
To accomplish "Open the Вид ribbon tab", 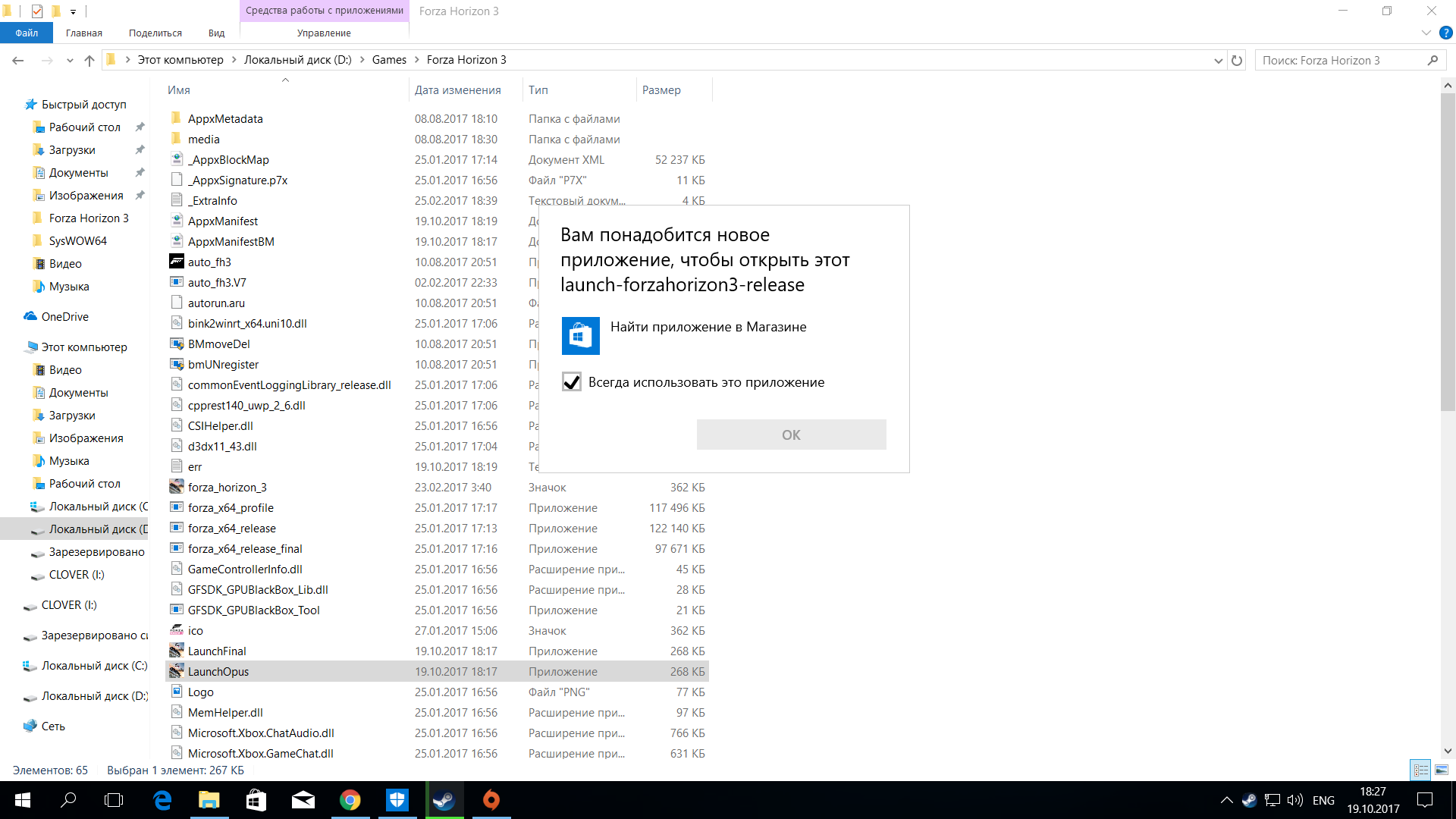I will tap(216, 33).
